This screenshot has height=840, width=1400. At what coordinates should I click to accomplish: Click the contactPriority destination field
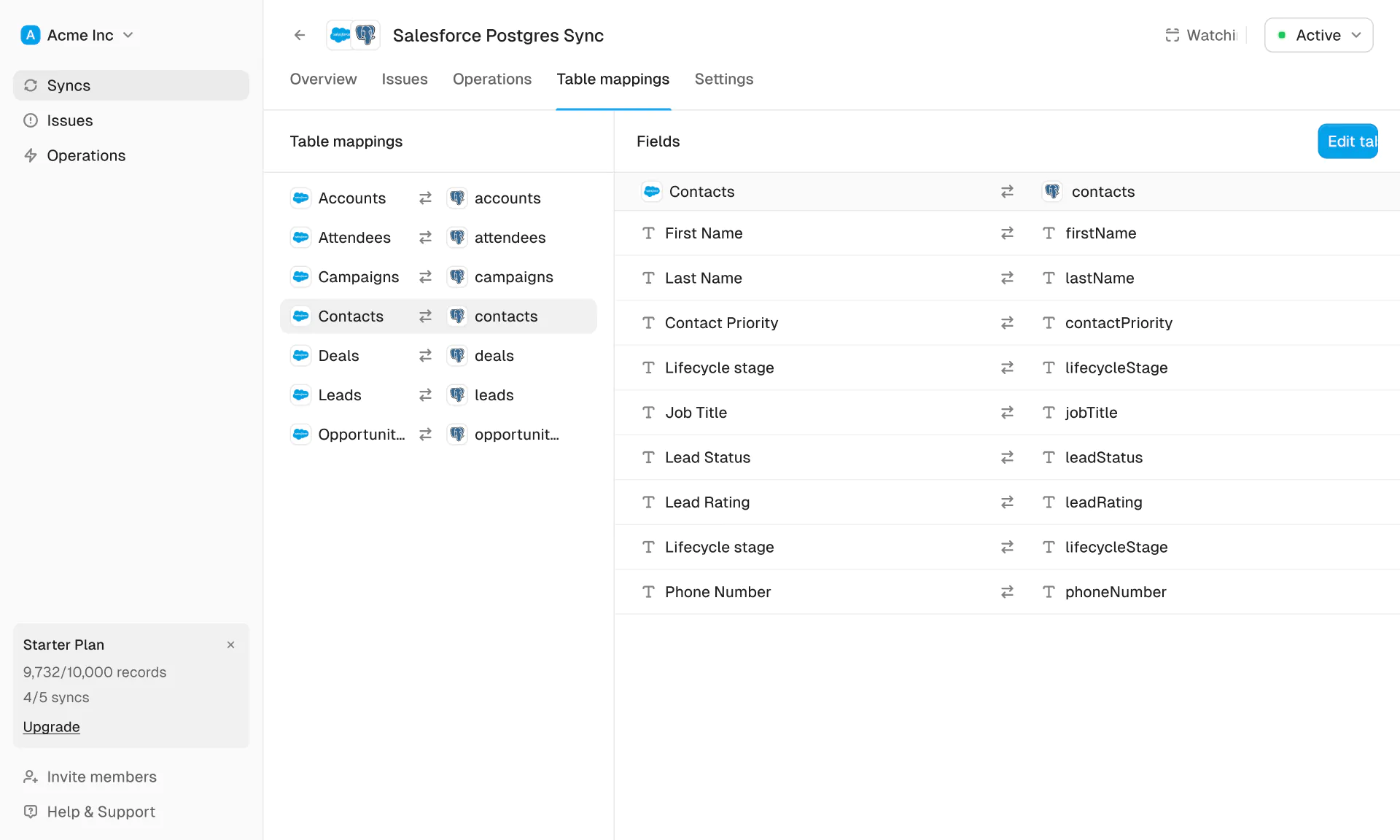[x=1119, y=323]
